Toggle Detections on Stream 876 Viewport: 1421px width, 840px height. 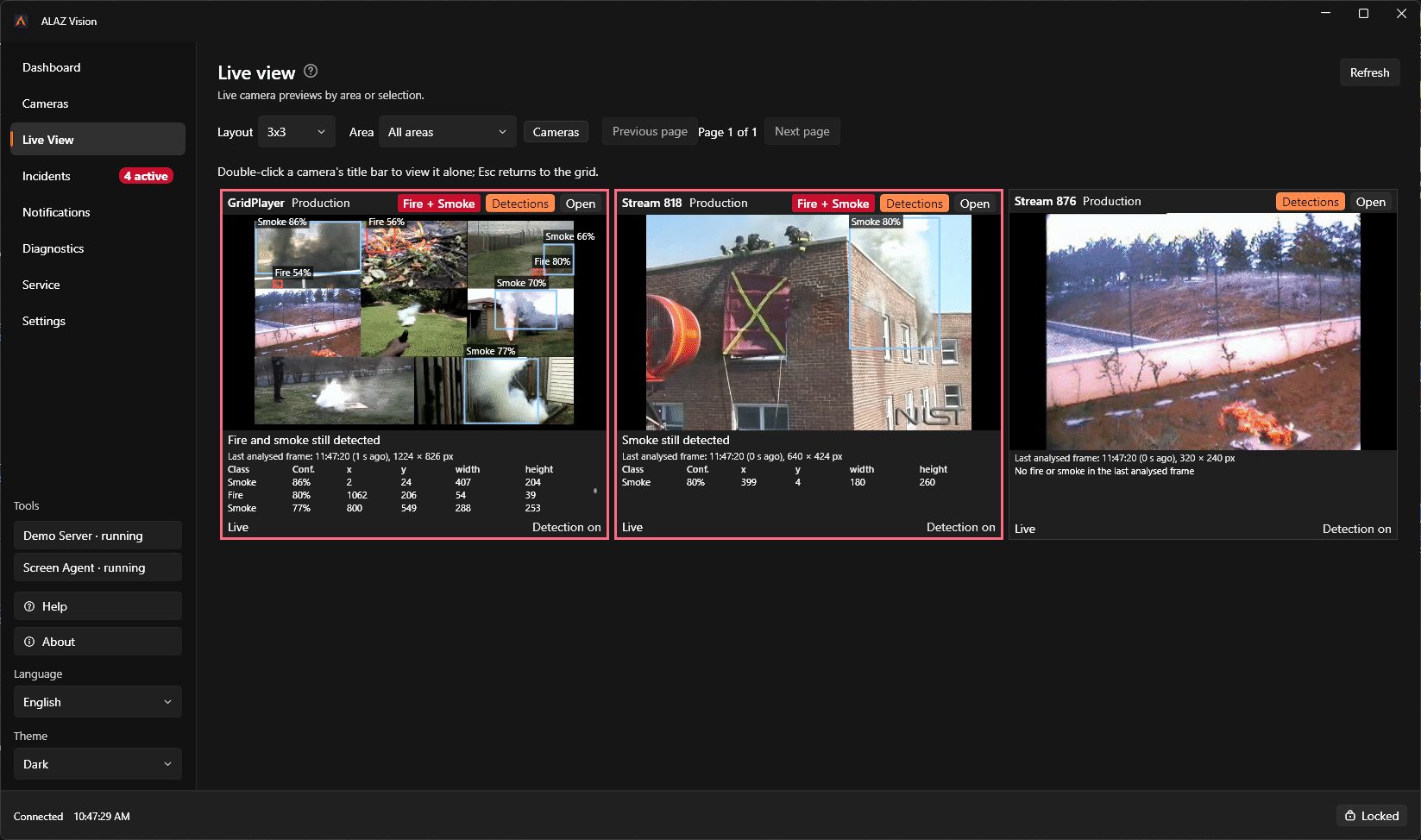[1310, 202]
